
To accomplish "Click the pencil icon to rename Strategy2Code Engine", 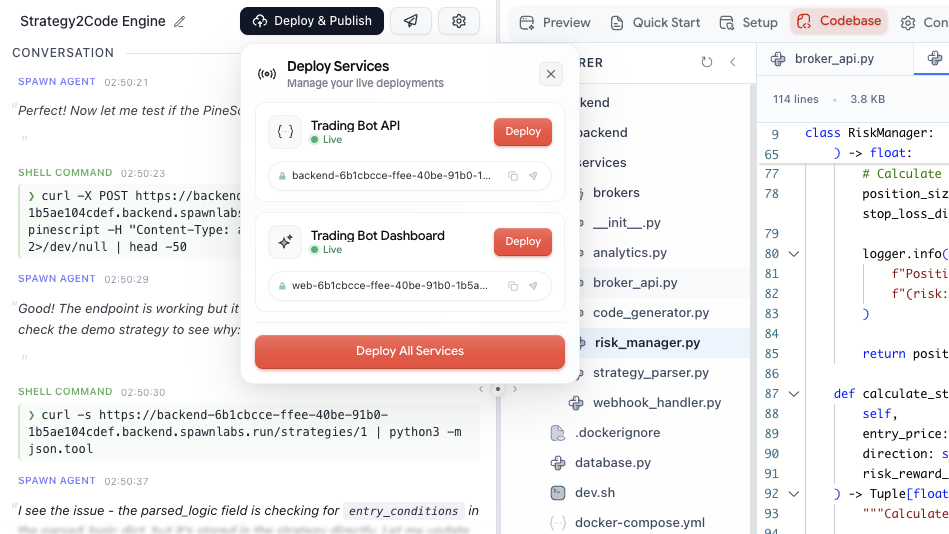I will (180, 21).
